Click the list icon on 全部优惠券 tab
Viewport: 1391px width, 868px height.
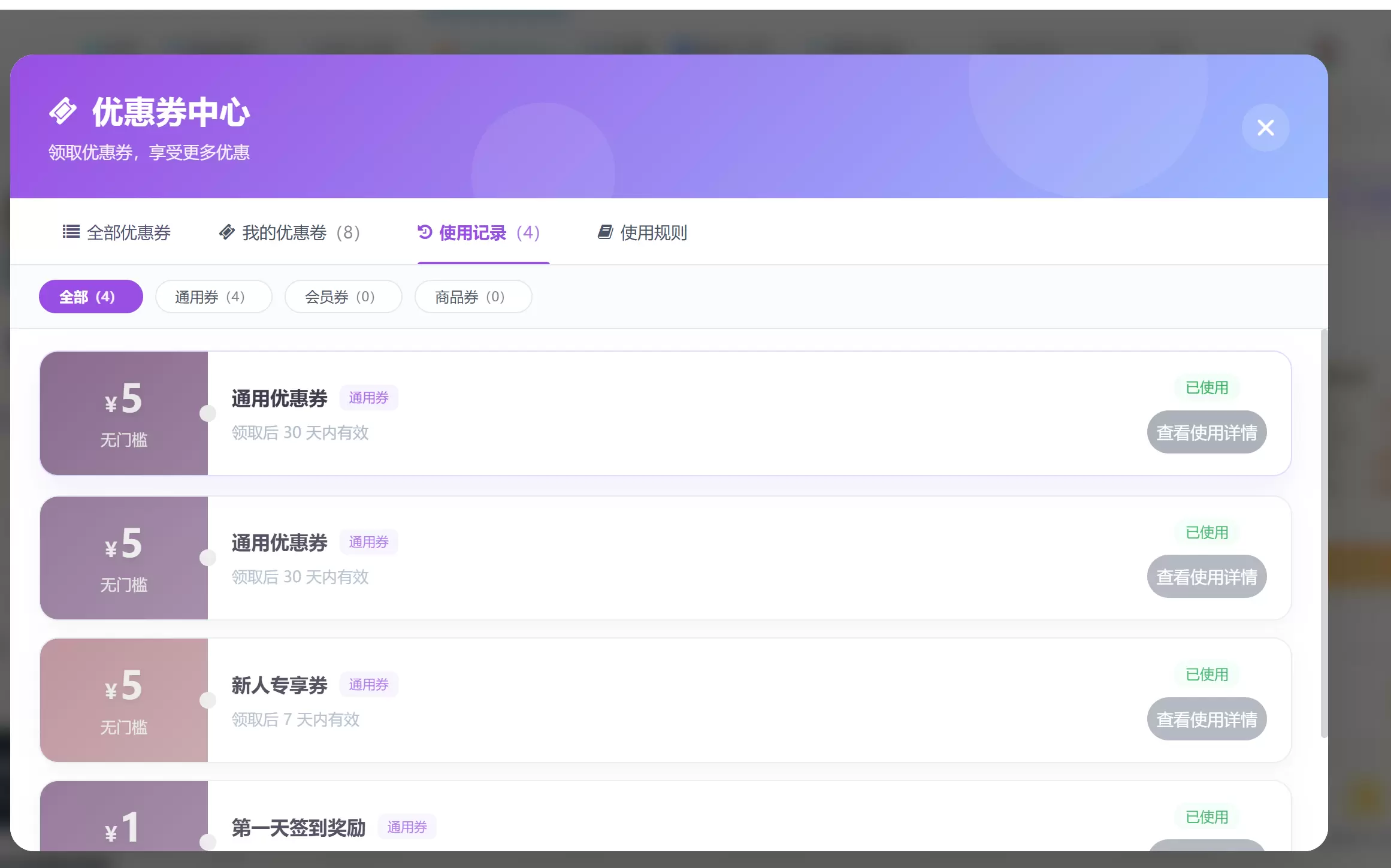pyautogui.click(x=71, y=232)
